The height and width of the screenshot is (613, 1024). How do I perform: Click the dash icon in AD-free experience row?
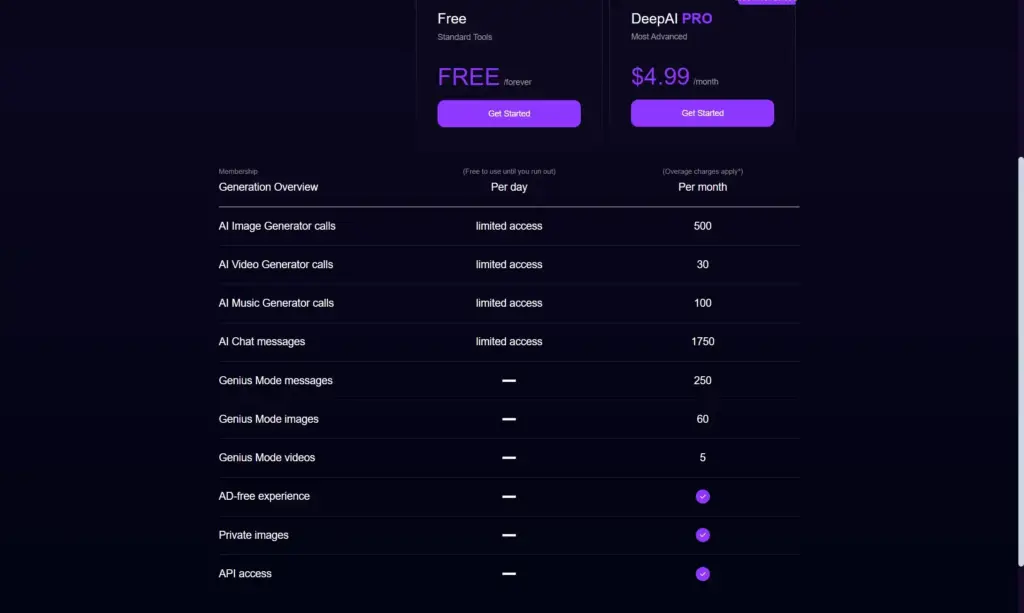[509, 496]
